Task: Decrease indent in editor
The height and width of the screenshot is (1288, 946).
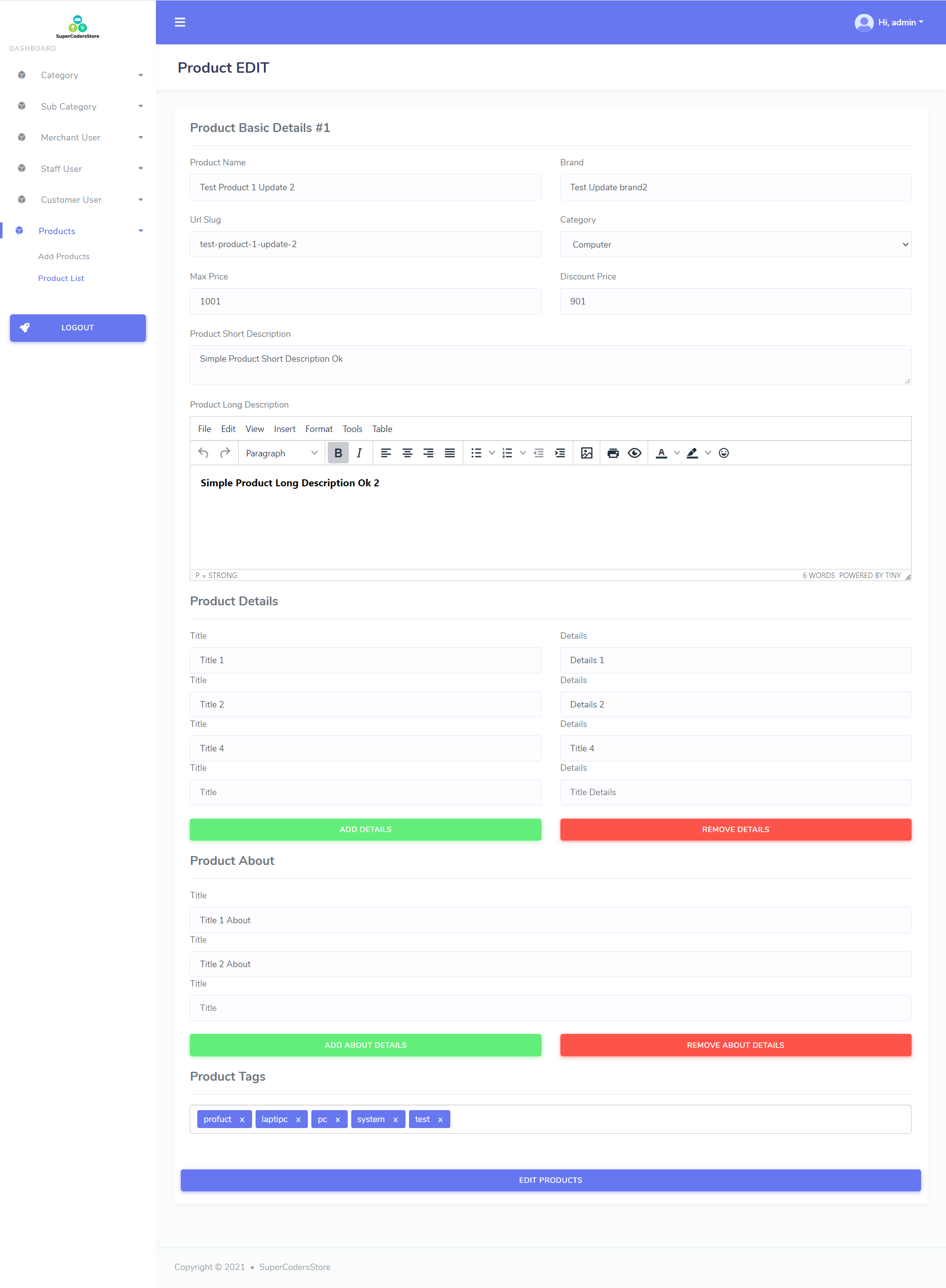Action: point(539,453)
